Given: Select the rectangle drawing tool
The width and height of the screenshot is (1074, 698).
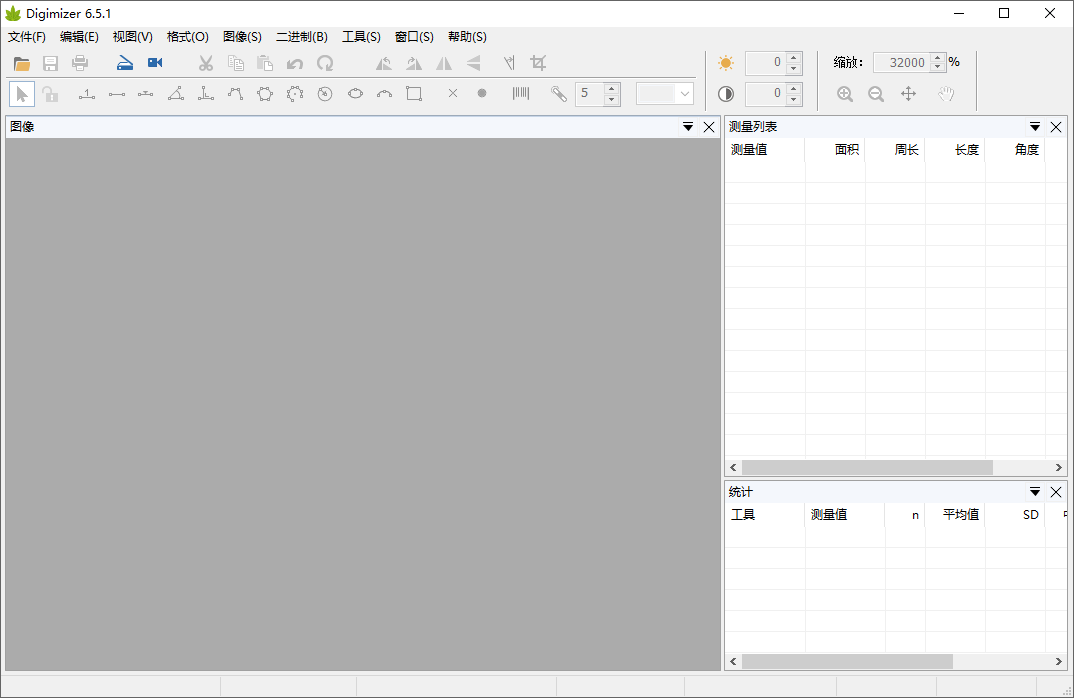Looking at the screenshot, I should pyautogui.click(x=414, y=94).
